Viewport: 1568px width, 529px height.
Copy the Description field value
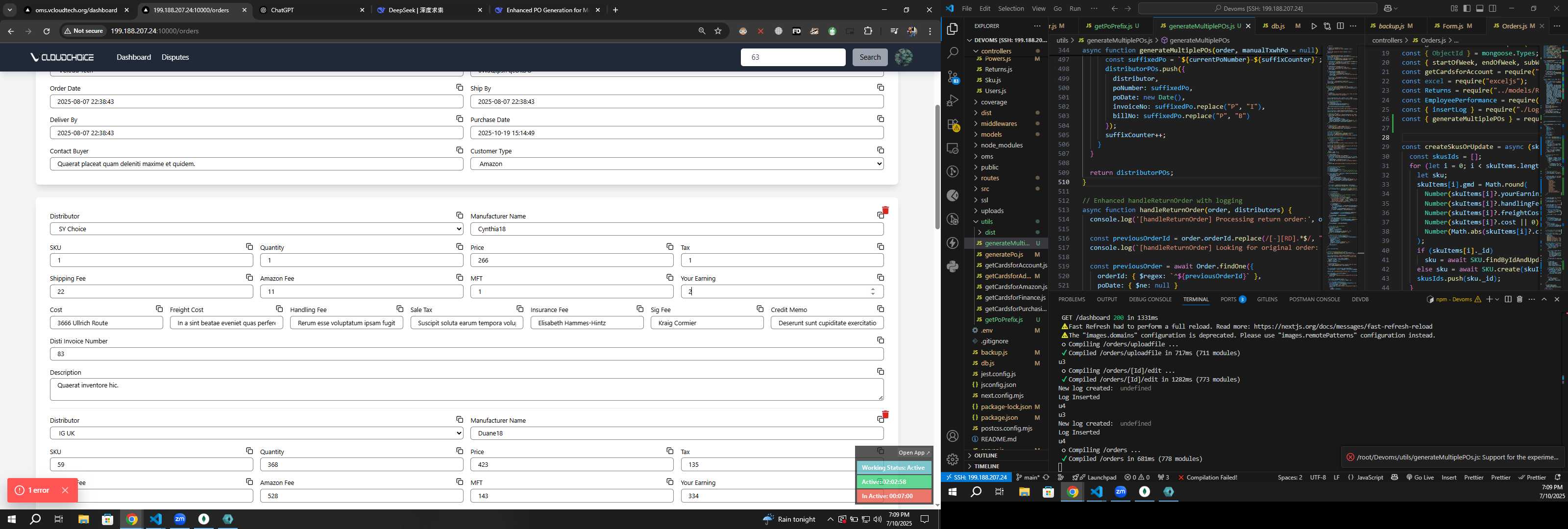click(880, 371)
